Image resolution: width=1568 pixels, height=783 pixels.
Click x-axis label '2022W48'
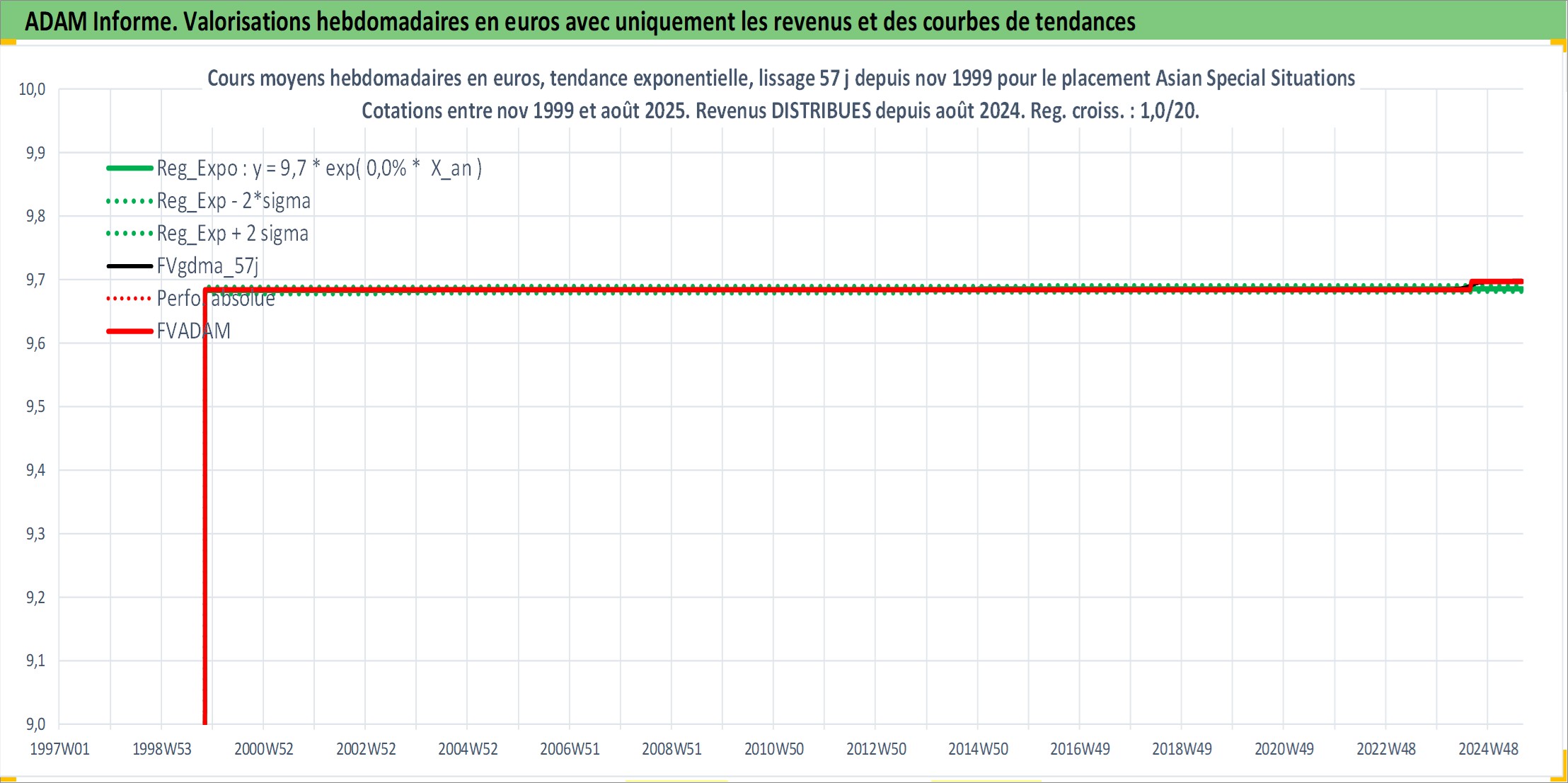[x=1386, y=749]
